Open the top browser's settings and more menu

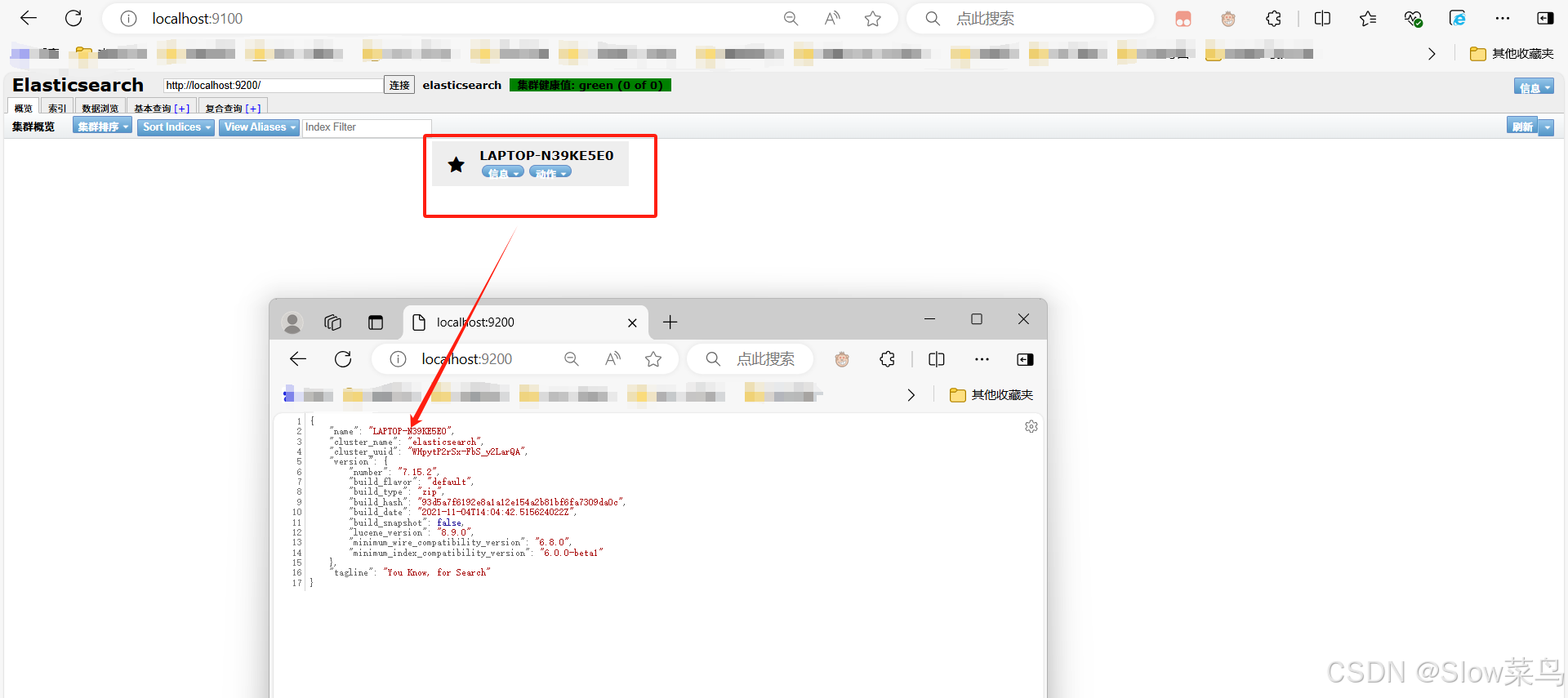[1503, 19]
